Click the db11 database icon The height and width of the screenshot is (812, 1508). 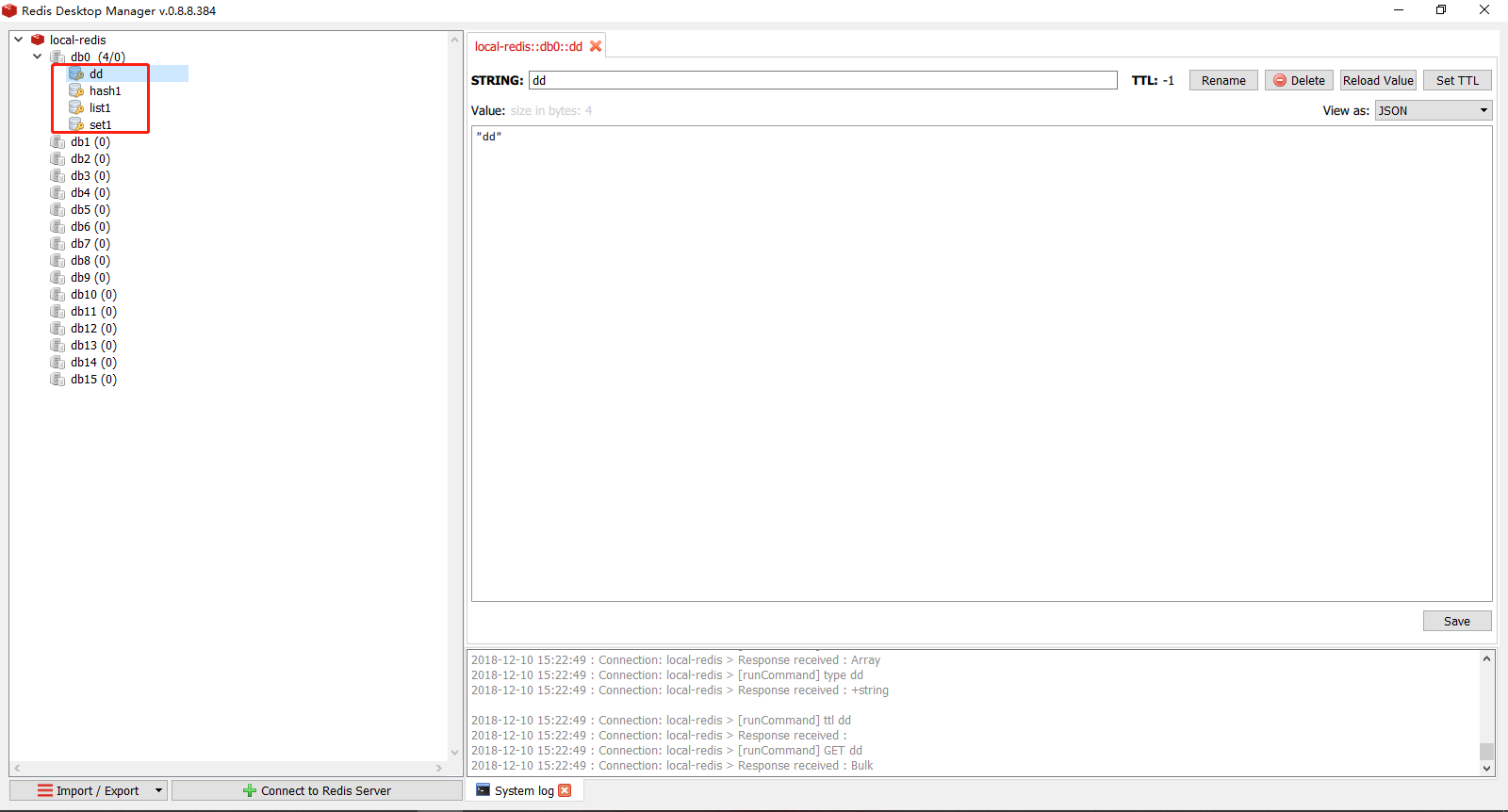tap(57, 312)
